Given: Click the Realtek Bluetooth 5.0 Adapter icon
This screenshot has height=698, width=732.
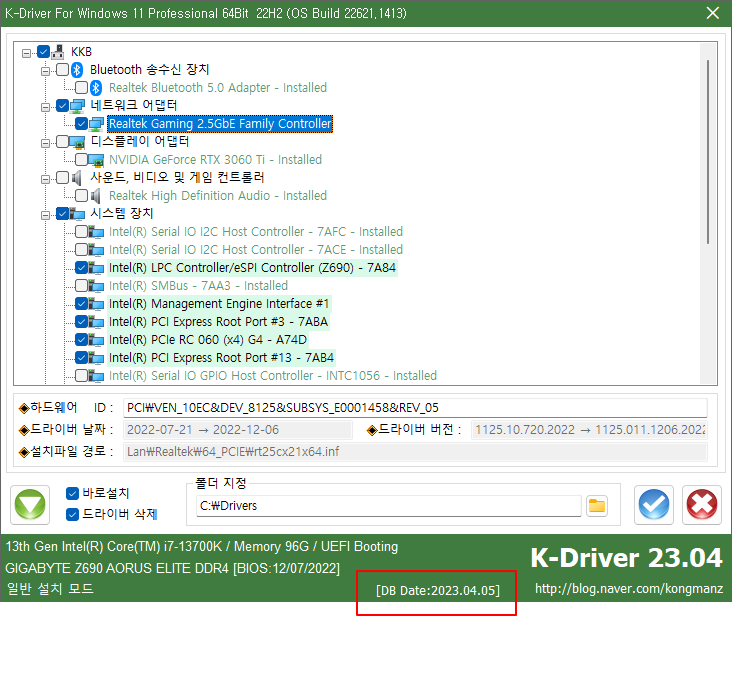Looking at the screenshot, I should tap(96, 88).
